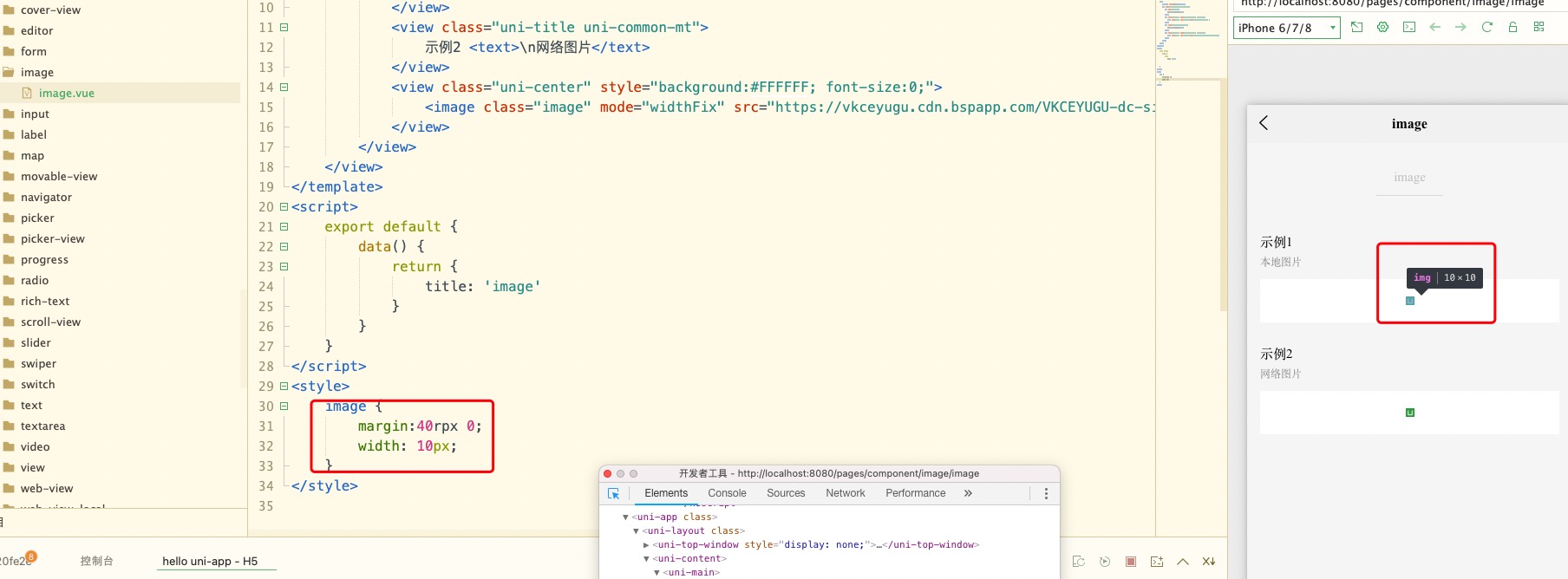The width and height of the screenshot is (1568, 579).
Task: Click the new terminal icon in console bar
Action: 1157,562
